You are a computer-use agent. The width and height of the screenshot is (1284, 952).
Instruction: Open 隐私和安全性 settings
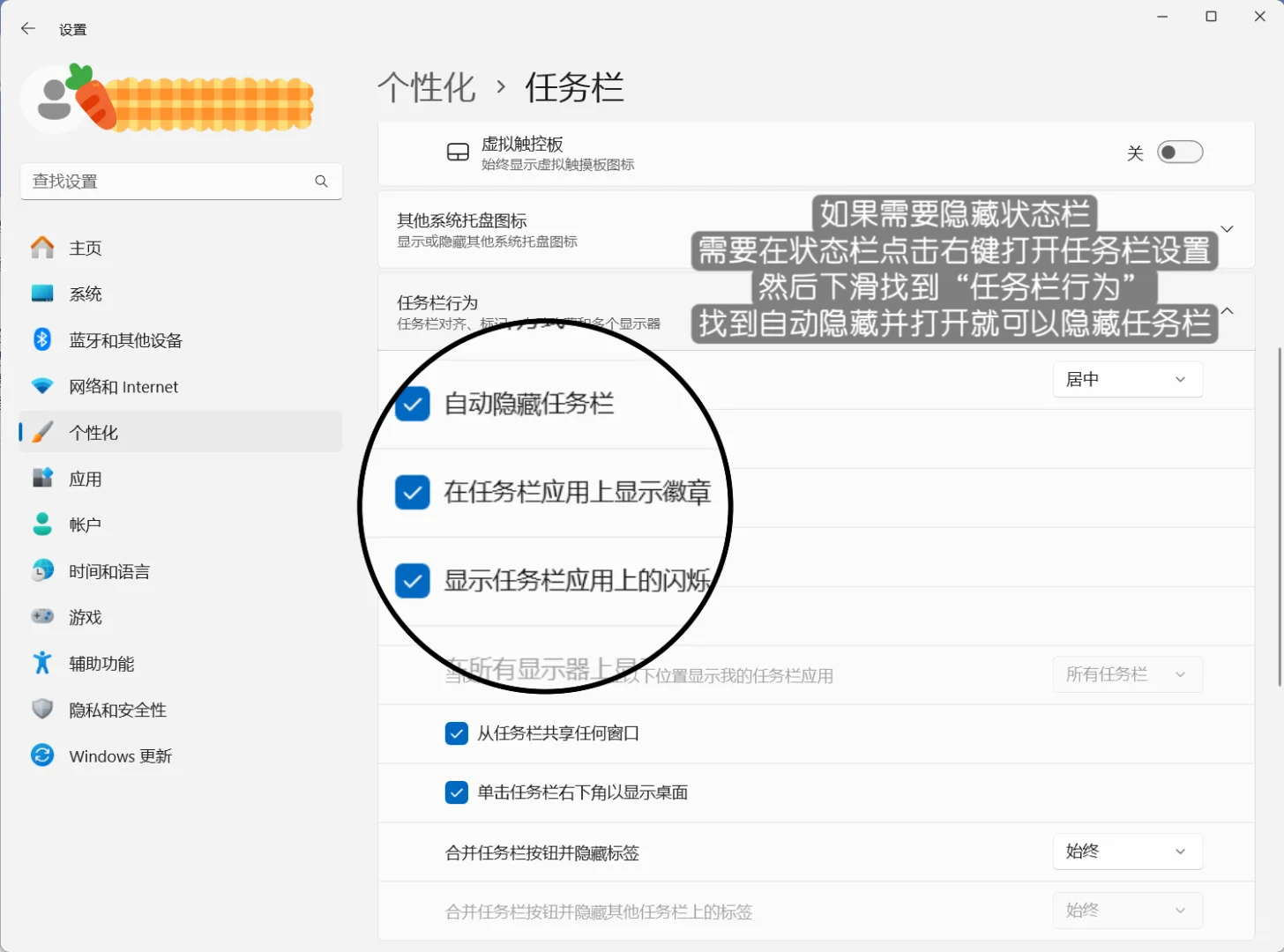(117, 710)
